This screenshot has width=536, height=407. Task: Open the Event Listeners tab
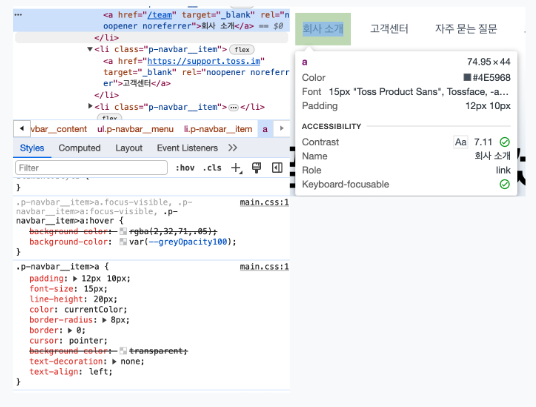pos(187,148)
